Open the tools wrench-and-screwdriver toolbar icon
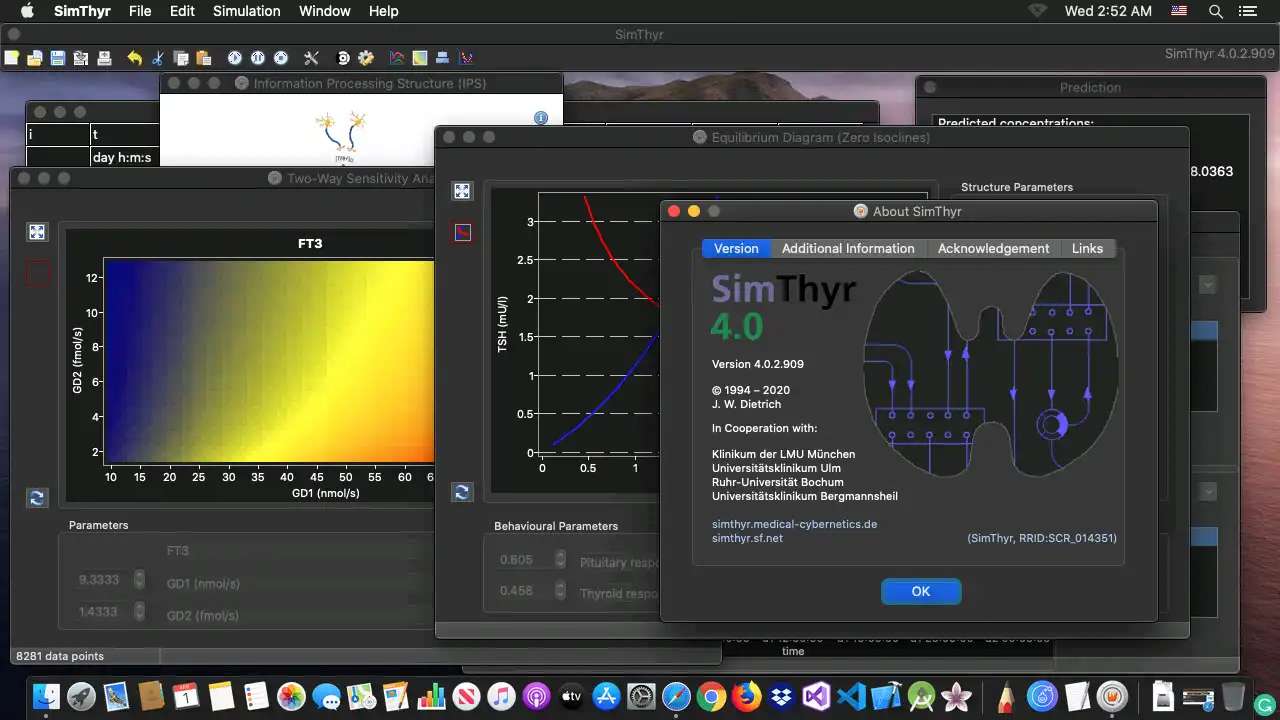The height and width of the screenshot is (720, 1280). pos(311,58)
